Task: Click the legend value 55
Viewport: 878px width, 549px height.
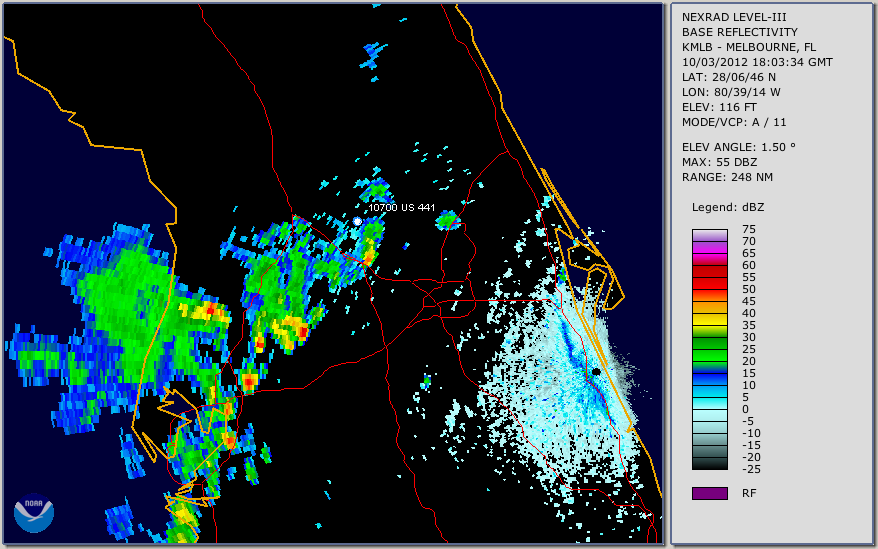Action: pos(749,277)
